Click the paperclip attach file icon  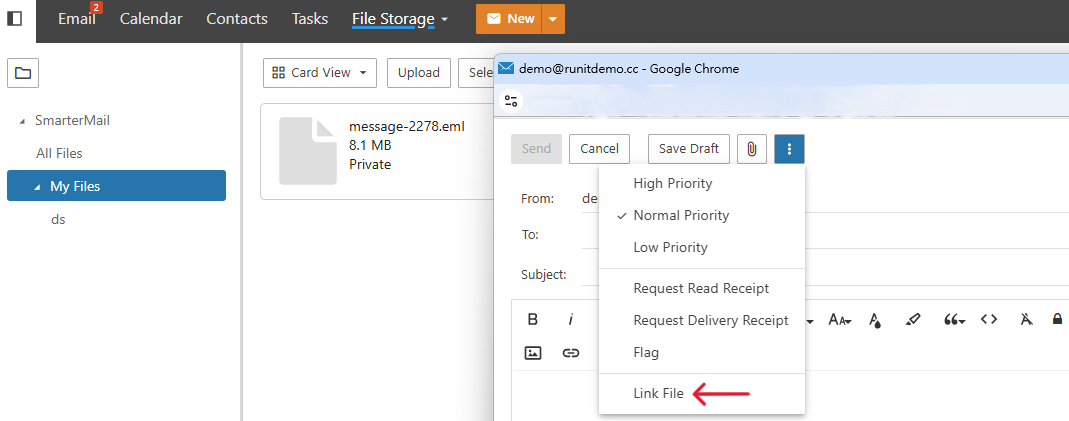click(x=752, y=149)
